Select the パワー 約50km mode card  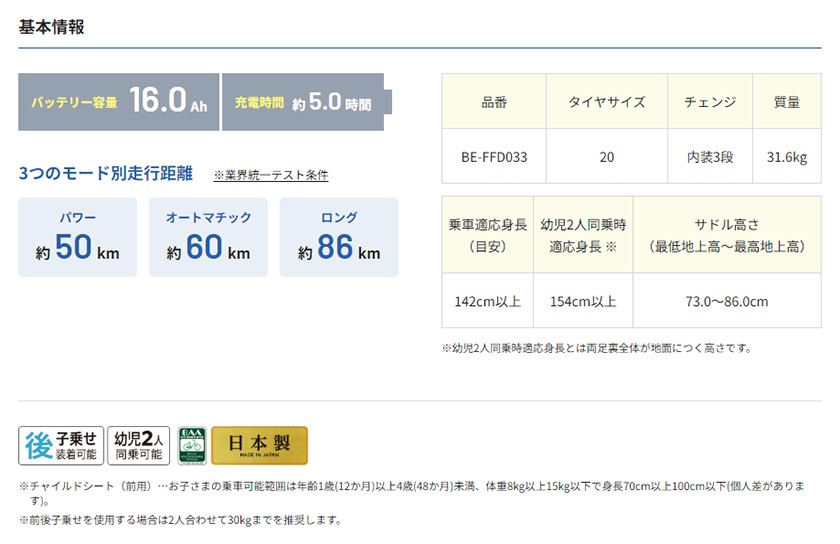point(77,237)
